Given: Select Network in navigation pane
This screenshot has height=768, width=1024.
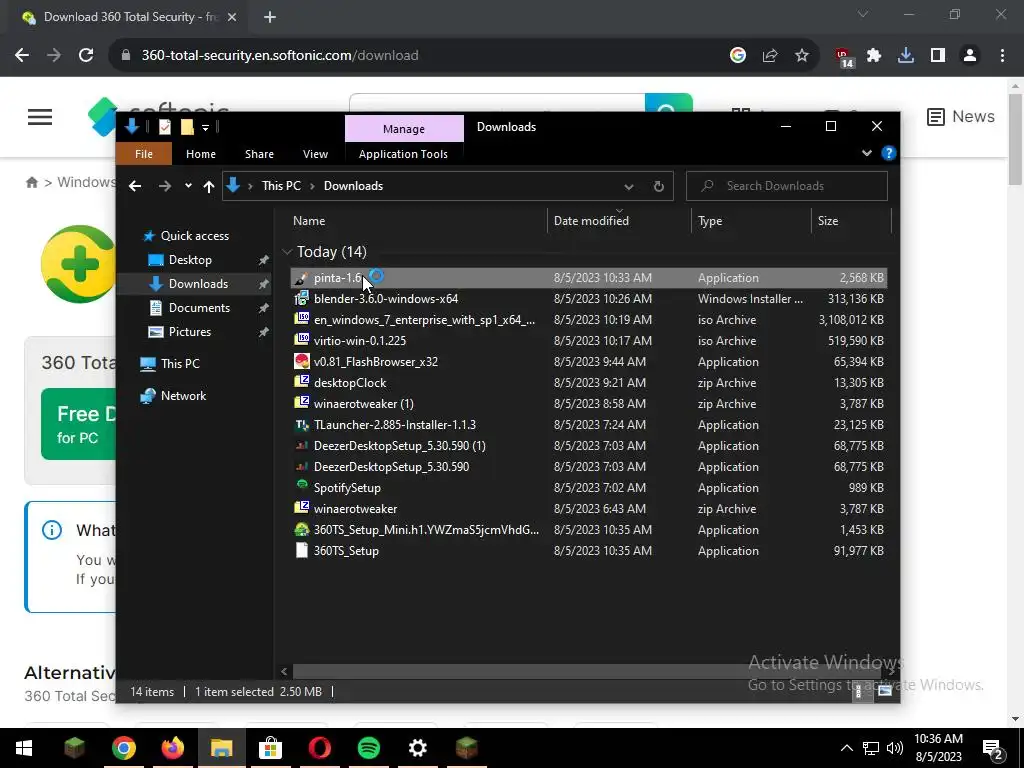Looking at the screenshot, I should 183,396.
